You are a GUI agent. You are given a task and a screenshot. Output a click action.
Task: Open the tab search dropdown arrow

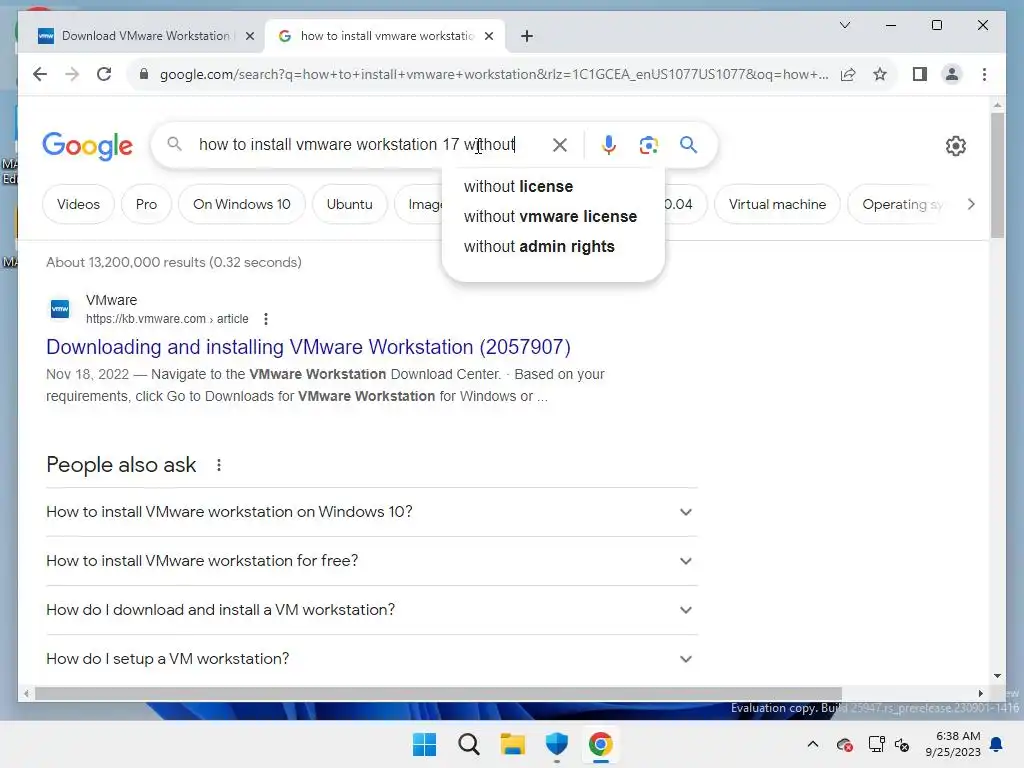coord(844,25)
